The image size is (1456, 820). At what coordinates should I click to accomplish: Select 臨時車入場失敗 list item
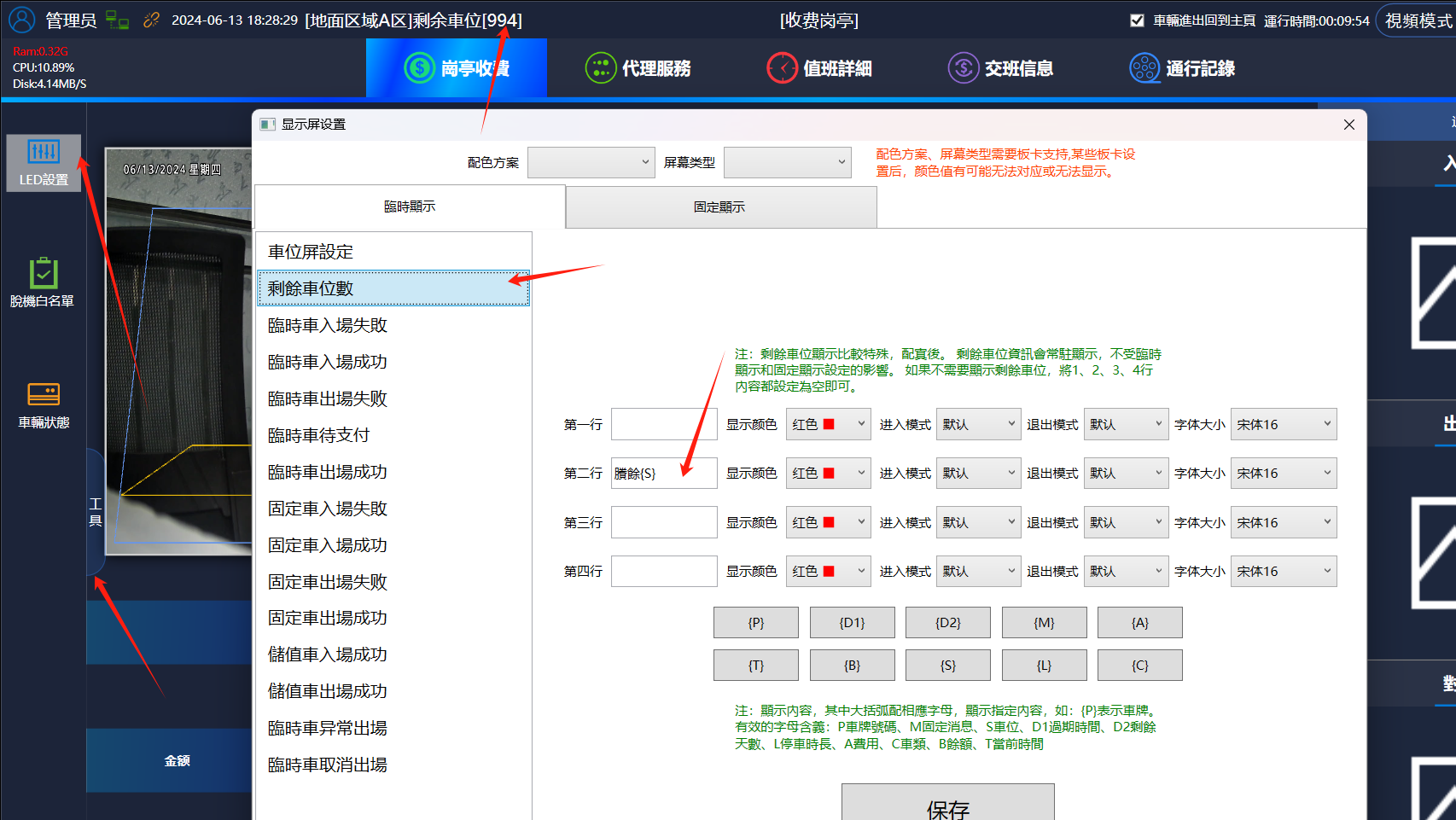(393, 325)
